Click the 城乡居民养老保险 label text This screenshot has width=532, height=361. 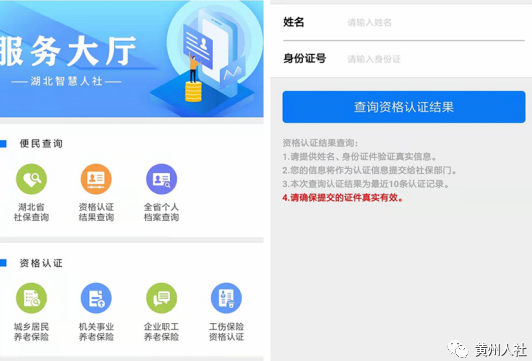(x=31, y=331)
